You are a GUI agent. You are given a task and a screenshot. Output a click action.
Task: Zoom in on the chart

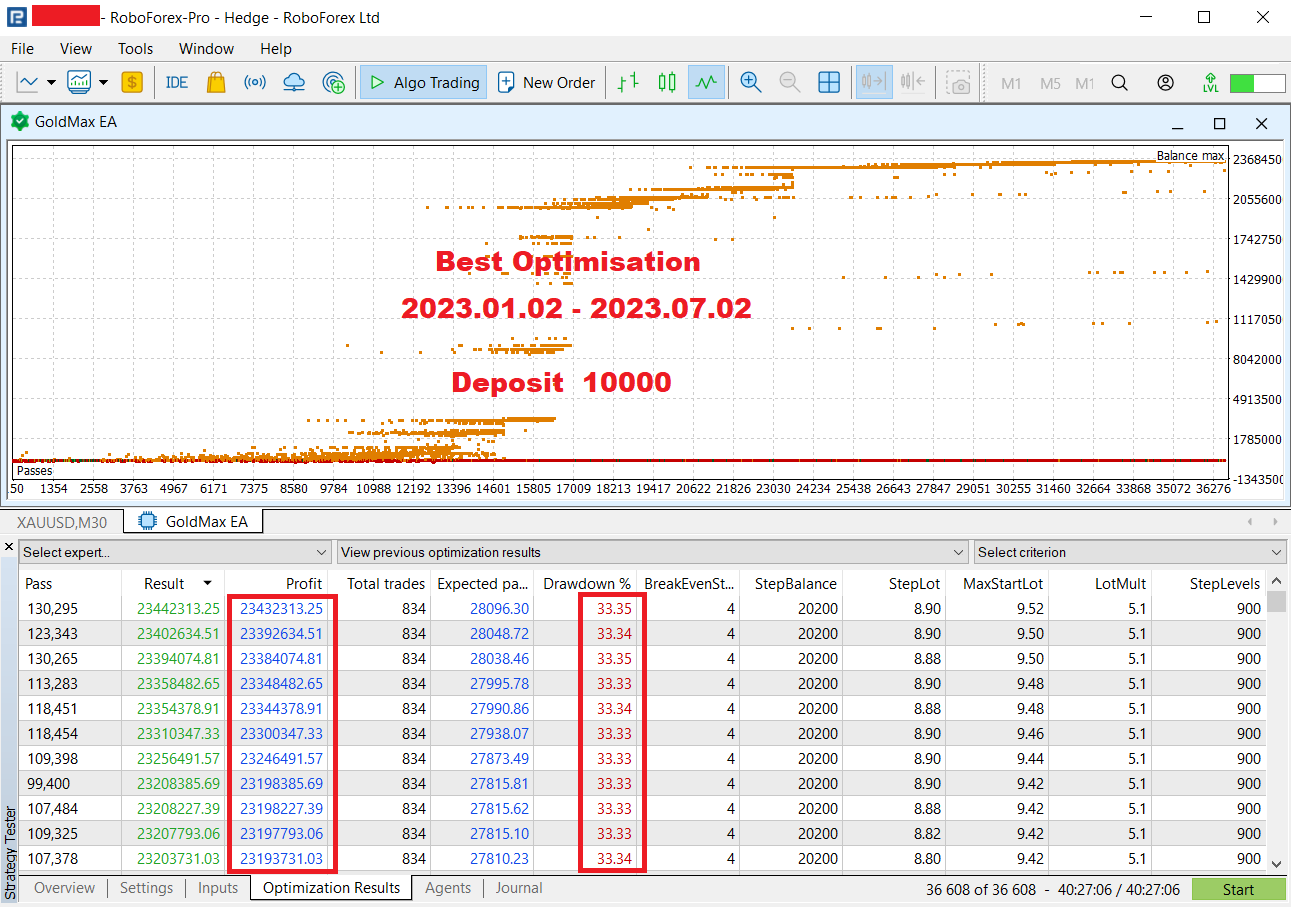[751, 82]
